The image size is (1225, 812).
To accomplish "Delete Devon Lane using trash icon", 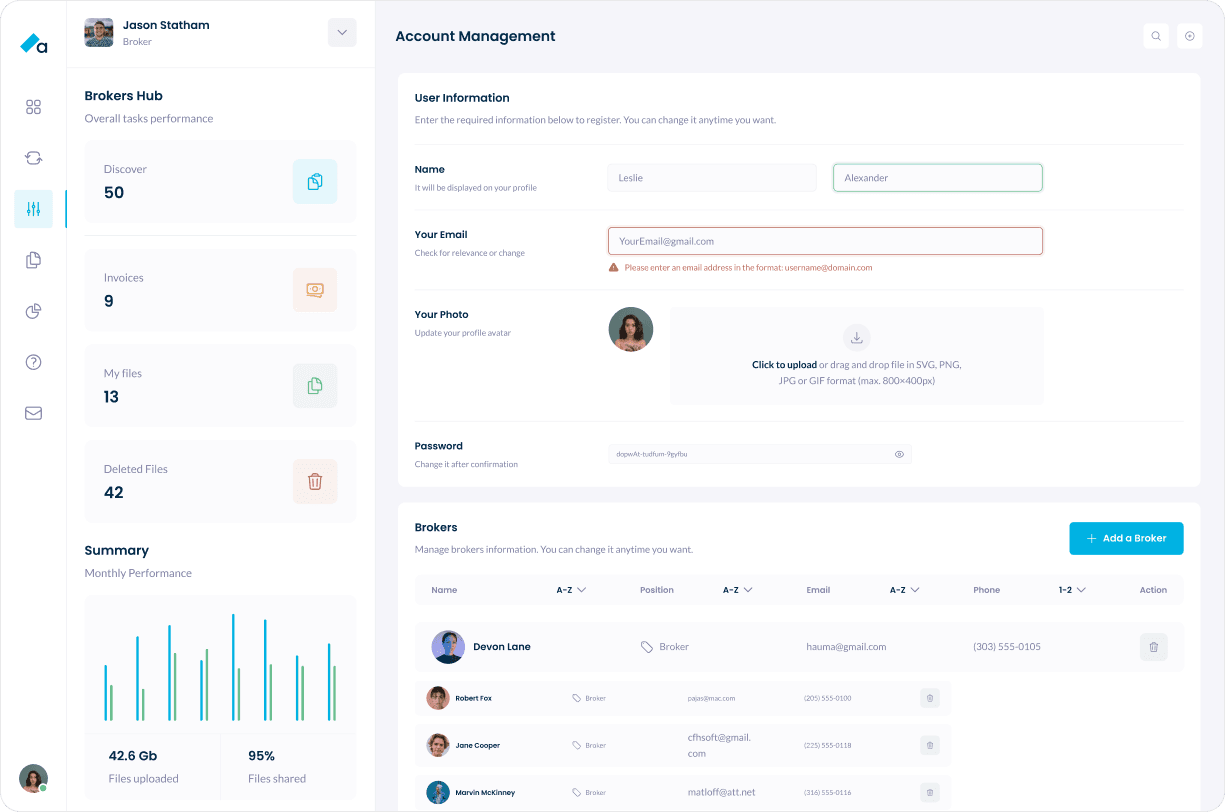I will pyautogui.click(x=1153, y=647).
